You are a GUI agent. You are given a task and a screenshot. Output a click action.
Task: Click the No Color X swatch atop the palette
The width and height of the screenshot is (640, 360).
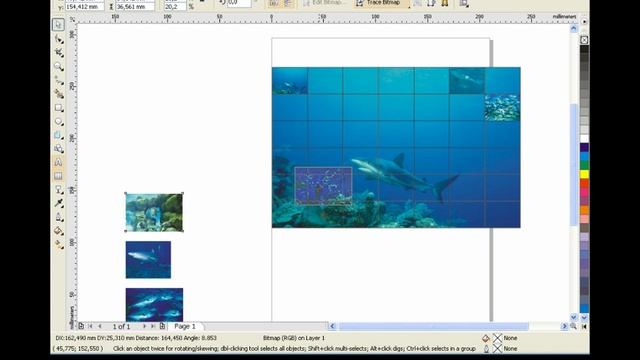pos(584,40)
